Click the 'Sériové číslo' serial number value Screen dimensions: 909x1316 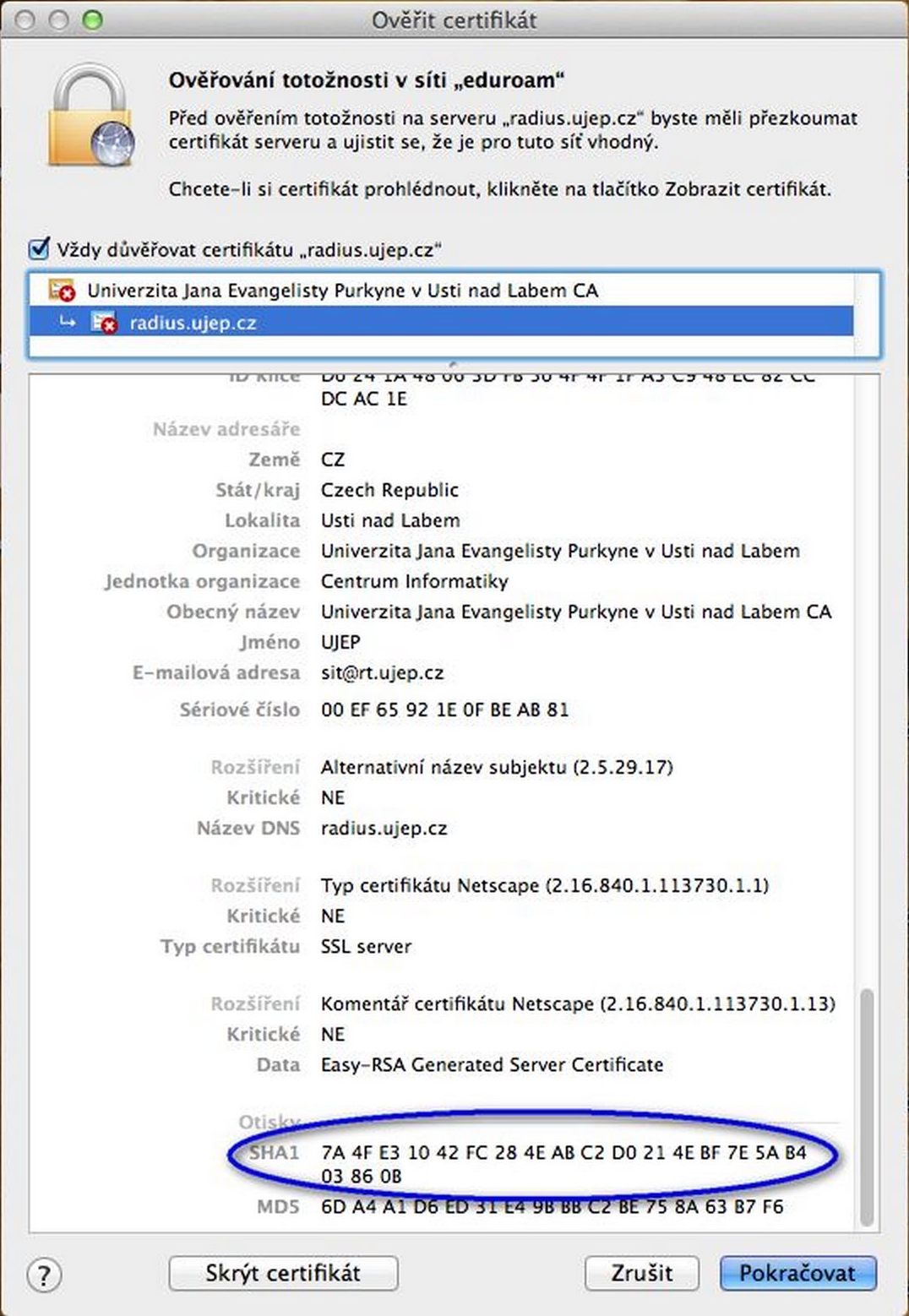(444, 710)
